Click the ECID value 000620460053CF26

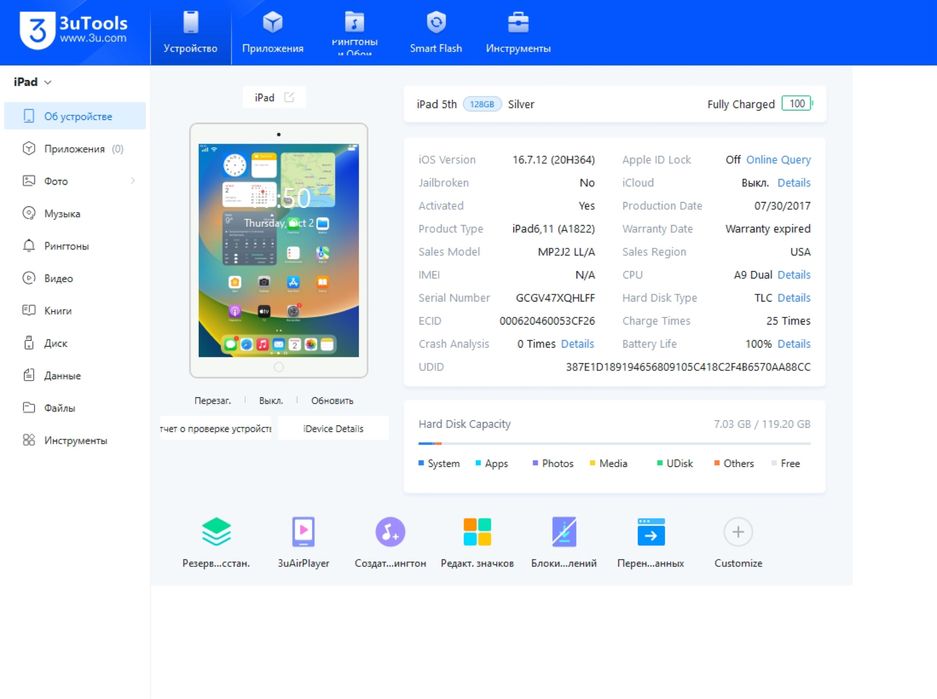(547, 321)
